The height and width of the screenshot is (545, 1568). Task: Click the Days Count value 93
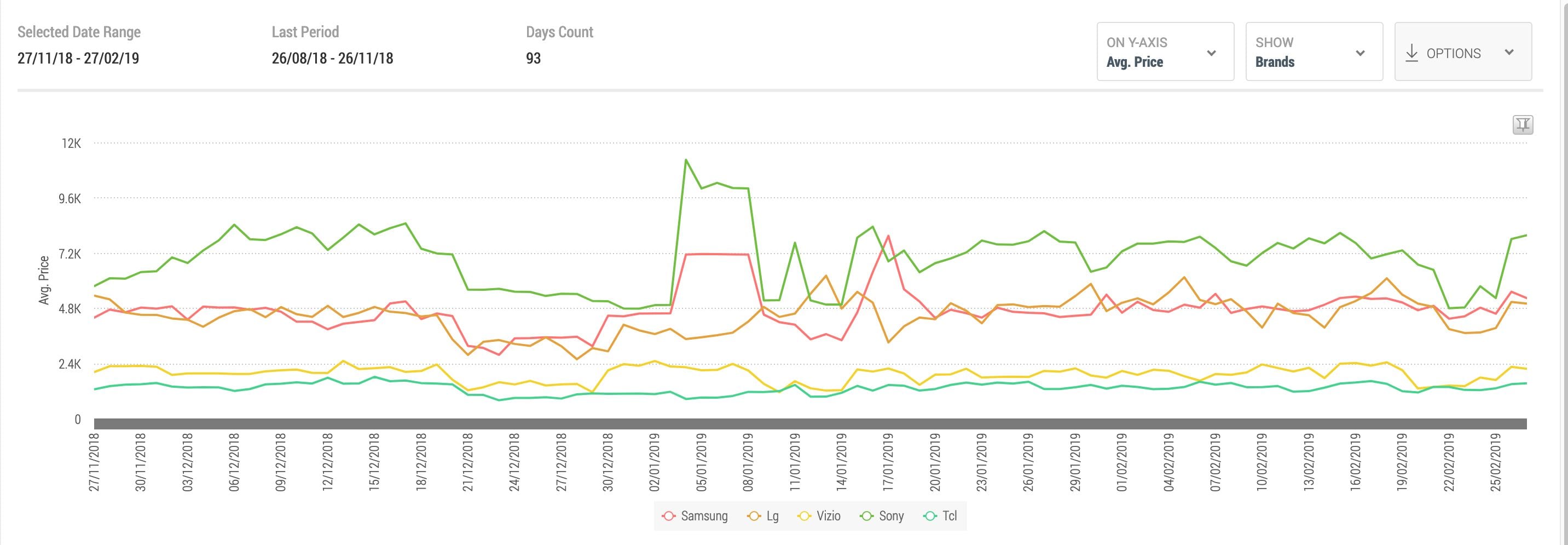click(533, 59)
